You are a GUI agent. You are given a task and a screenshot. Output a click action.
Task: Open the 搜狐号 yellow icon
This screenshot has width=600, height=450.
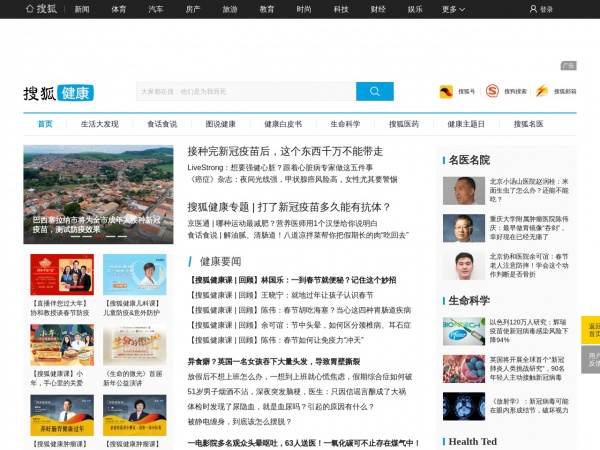pyautogui.click(x=446, y=91)
